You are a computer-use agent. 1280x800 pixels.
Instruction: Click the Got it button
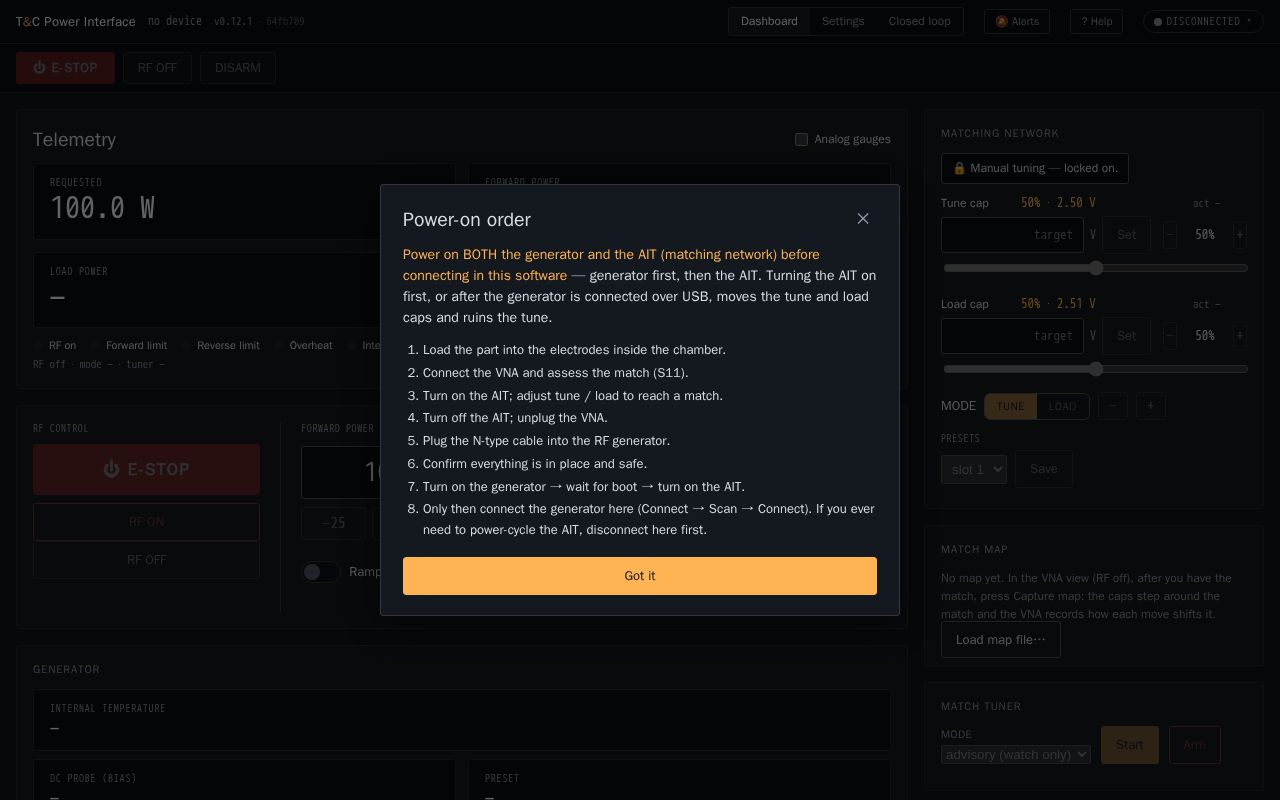tap(640, 576)
